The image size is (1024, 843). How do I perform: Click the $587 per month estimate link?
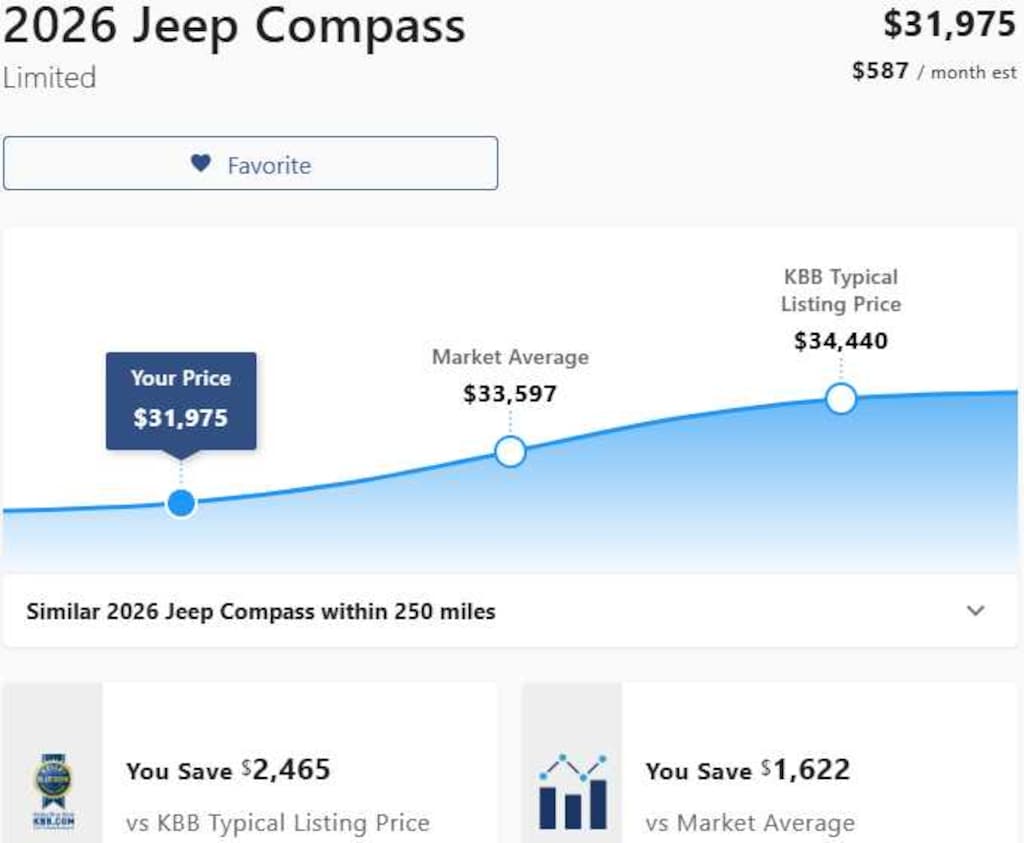(934, 71)
